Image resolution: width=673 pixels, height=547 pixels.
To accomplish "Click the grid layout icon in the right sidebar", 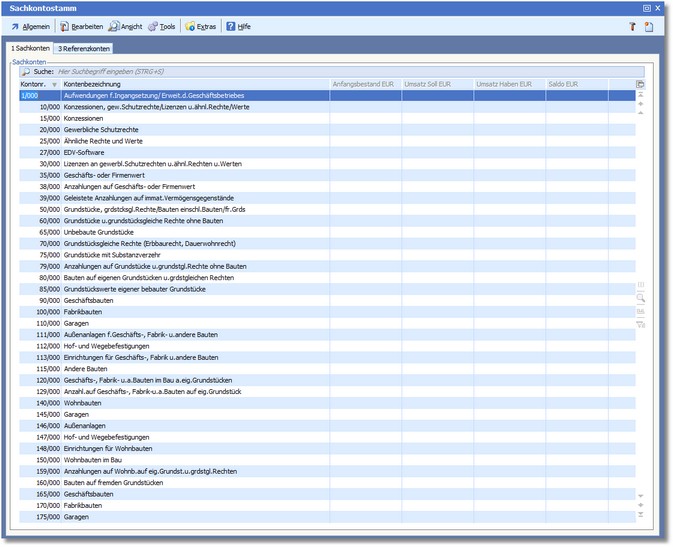I will coord(640,285).
